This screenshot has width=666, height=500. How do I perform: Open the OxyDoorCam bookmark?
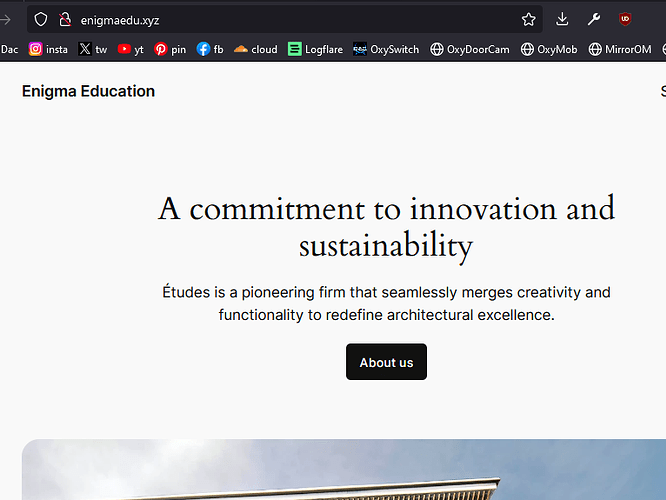469,49
